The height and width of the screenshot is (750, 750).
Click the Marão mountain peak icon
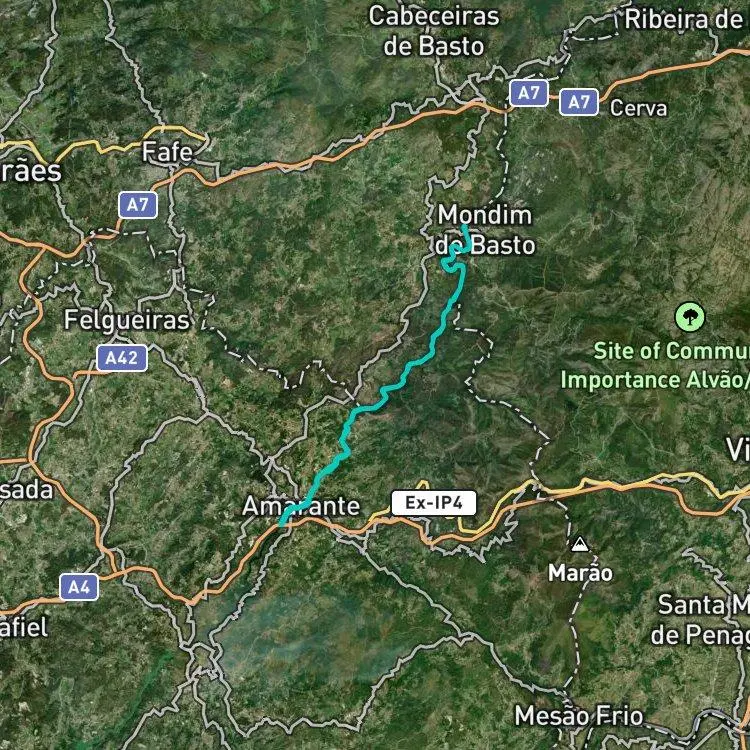[580, 544]
